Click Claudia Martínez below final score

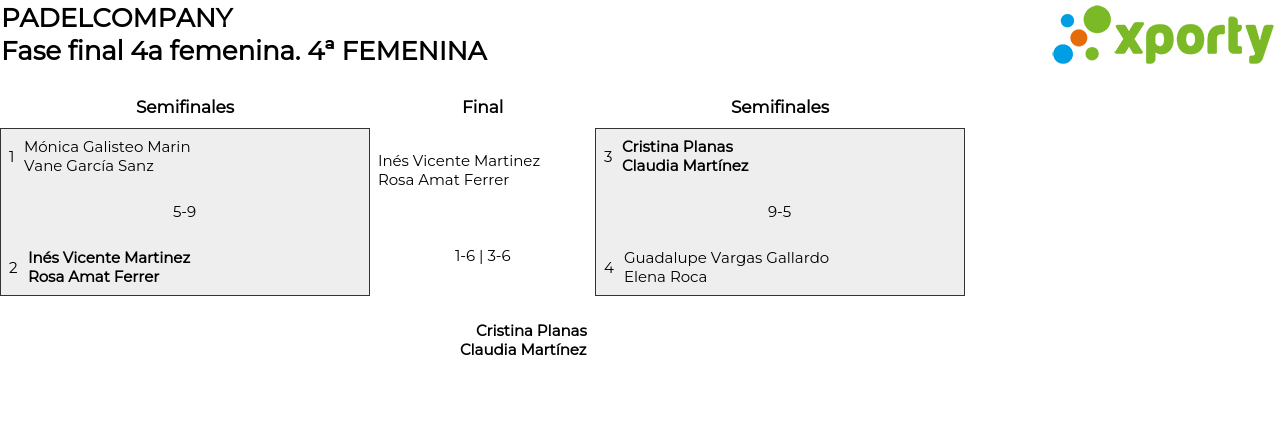(x=523, y=350)
